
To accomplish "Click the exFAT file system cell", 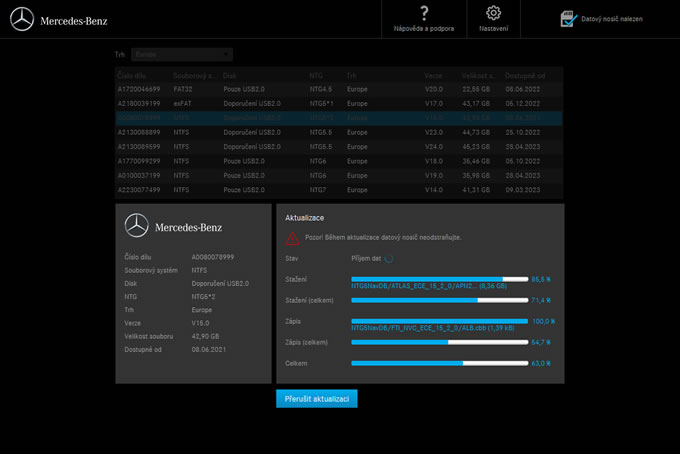I will coord(183,104).
